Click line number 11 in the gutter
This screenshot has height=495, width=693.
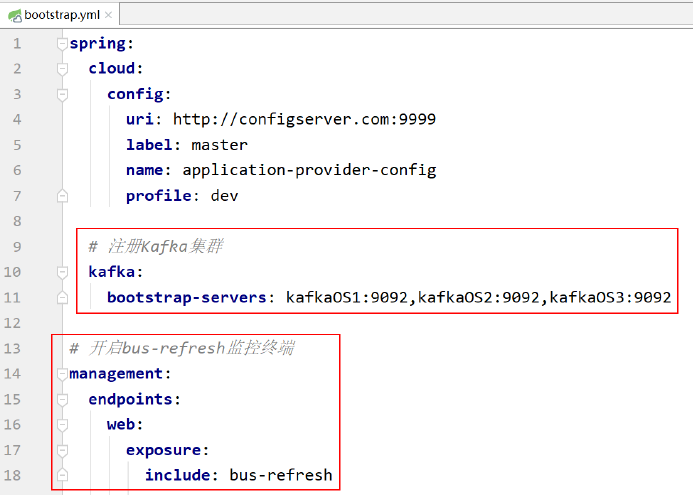point(13,297)
